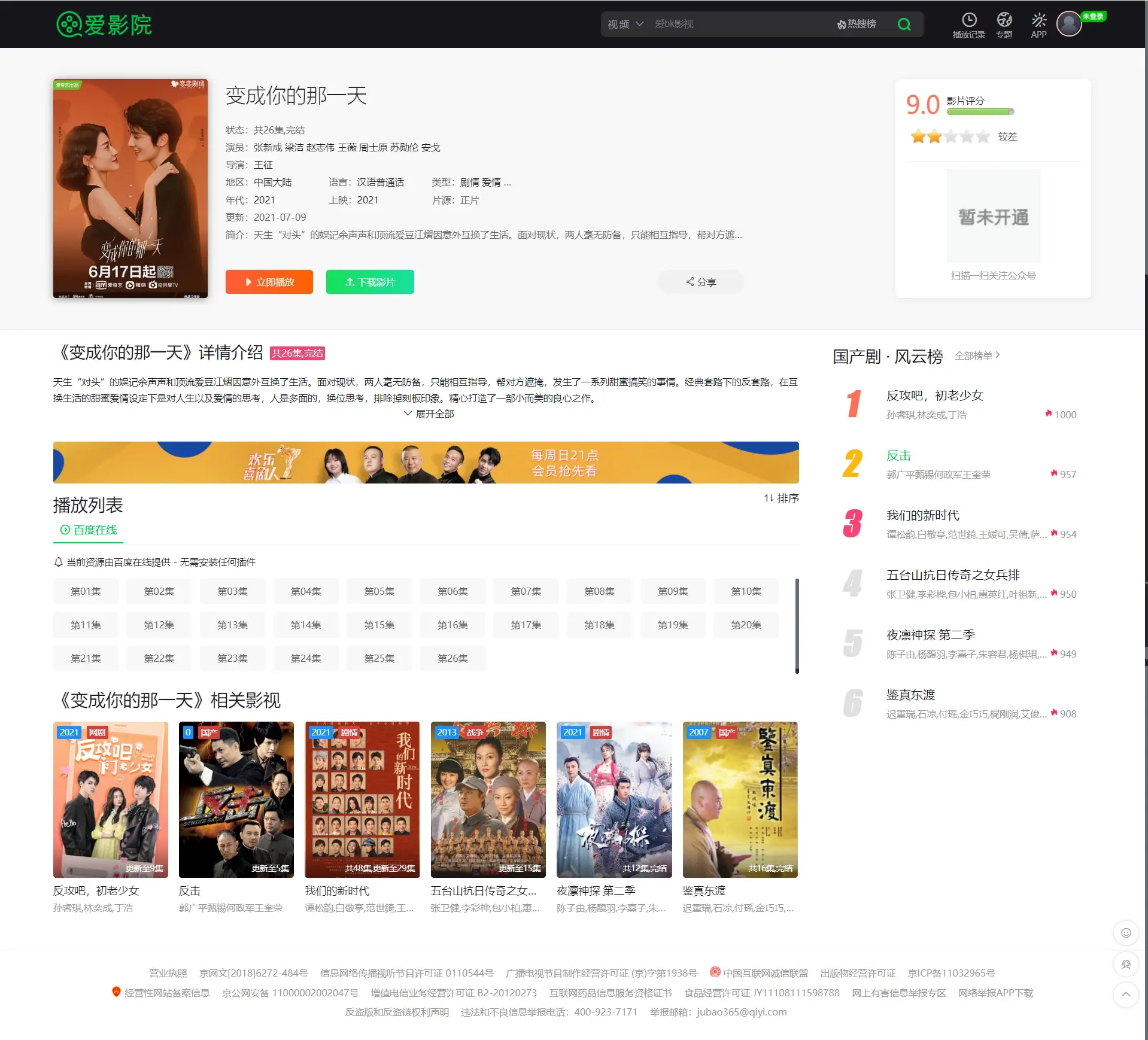Viewport: 1148px width, 1040px height.
Task: Click the green search magnifier icon
Action: click(x=904, y=25)
